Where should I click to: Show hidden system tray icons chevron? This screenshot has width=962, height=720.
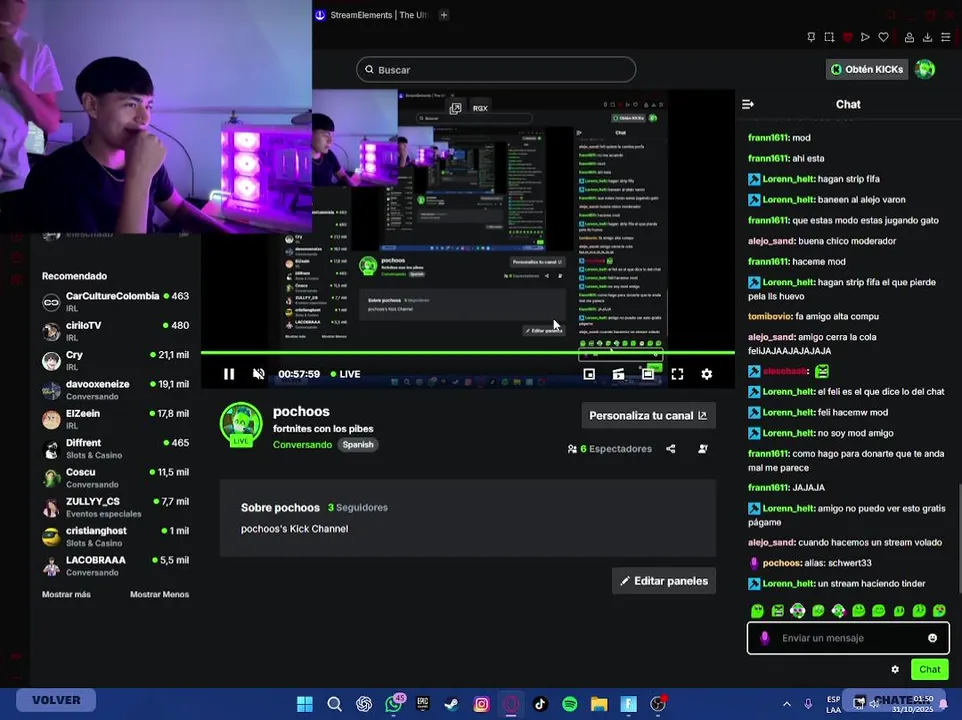coord(787,704)
